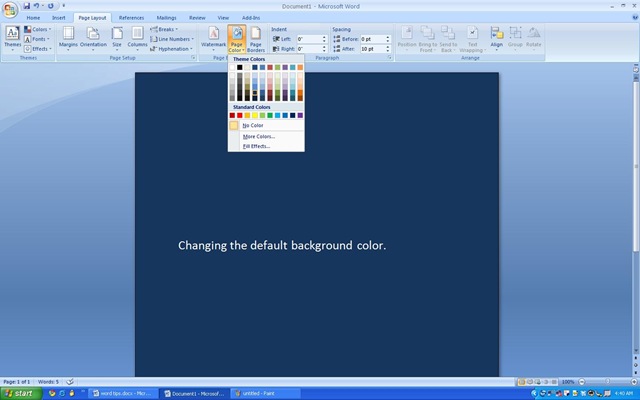Open the Watermark gallery
The image size is (640, 400).
213,39
